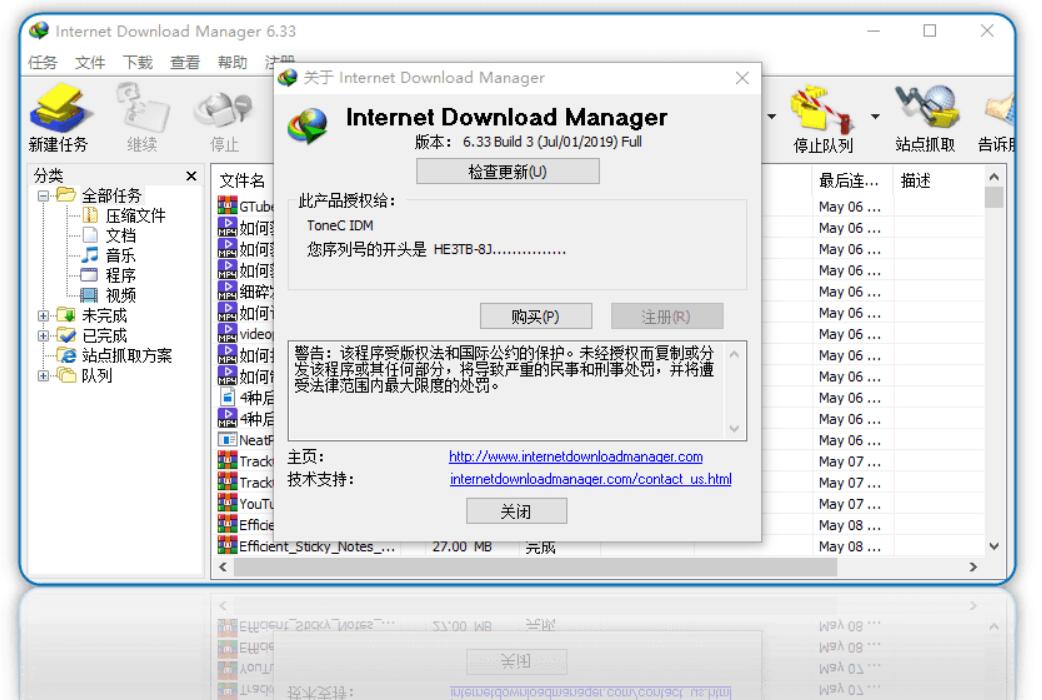Select the 站点抓取方案 tree item

(x=126, y=356)
